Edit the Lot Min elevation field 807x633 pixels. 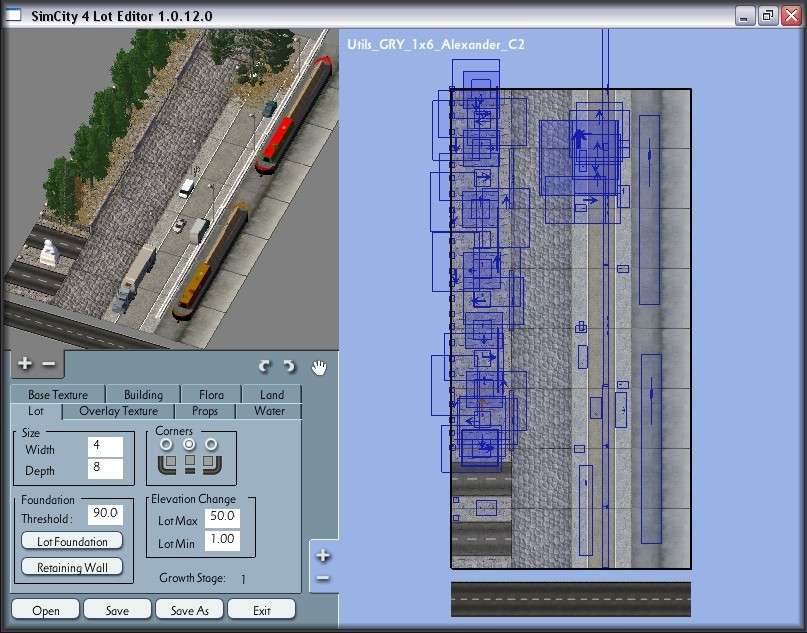(x=222, y=540)
